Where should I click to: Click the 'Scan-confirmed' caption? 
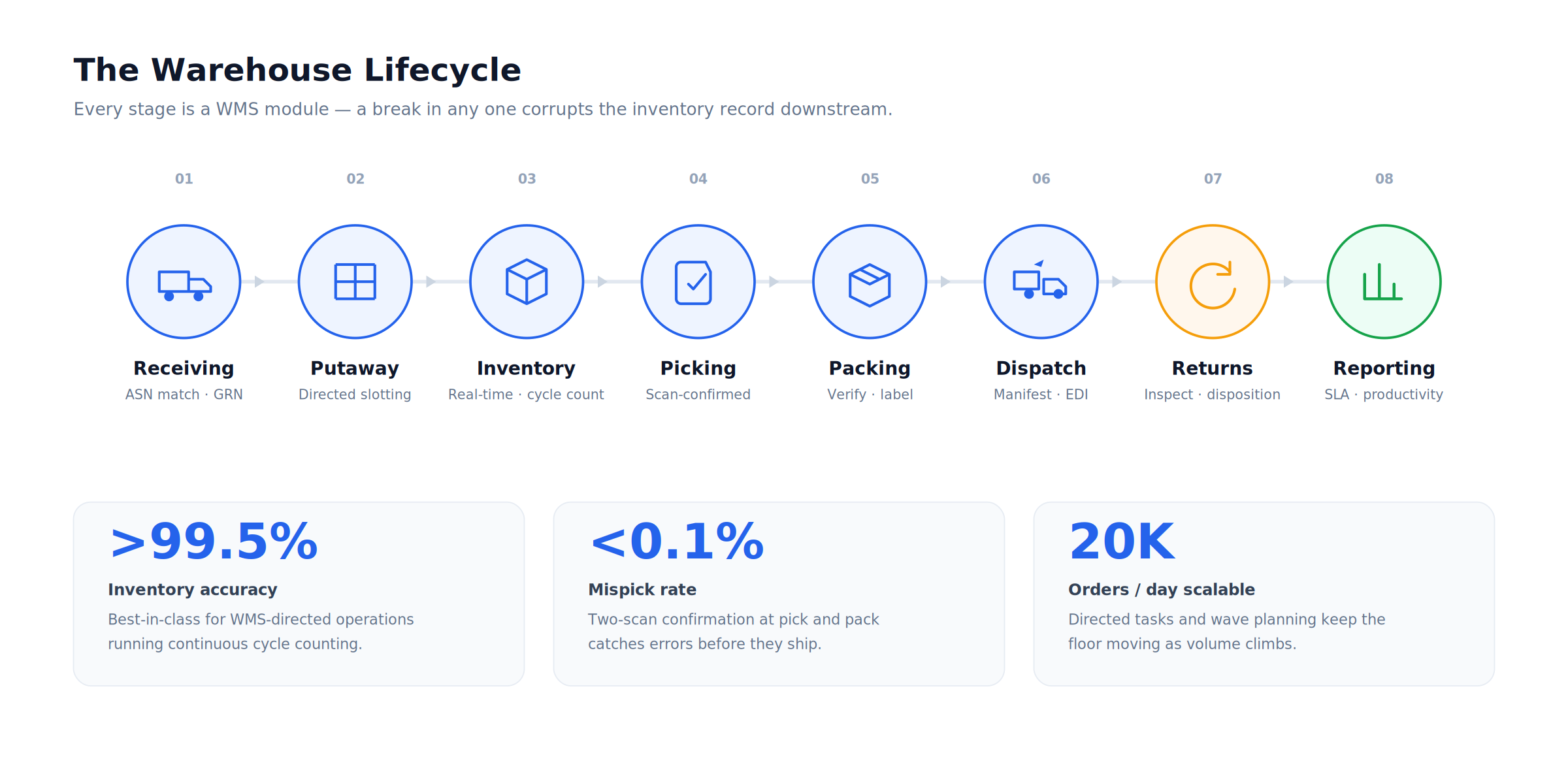point(698,395)
